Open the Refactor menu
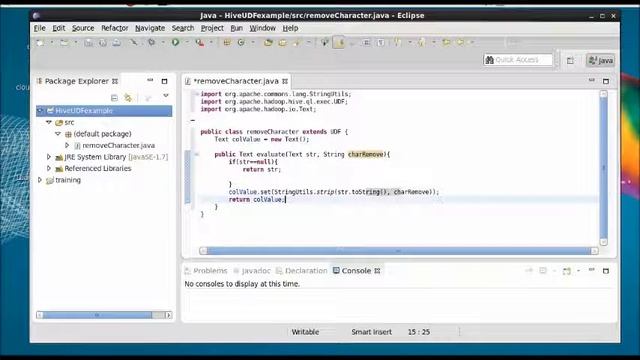640x360 pixels. (x=115, y=28)
